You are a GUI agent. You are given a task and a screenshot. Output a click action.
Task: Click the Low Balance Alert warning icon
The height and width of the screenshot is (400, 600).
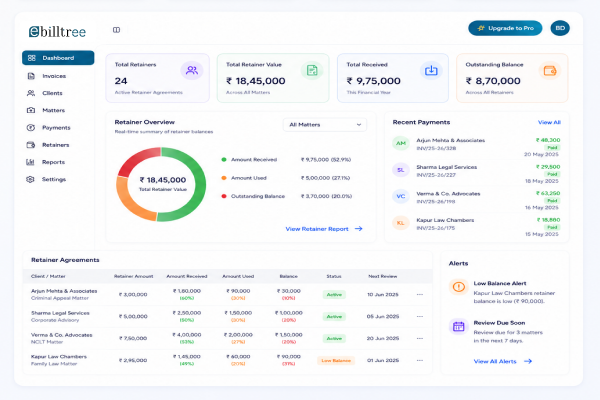(458, 287)
